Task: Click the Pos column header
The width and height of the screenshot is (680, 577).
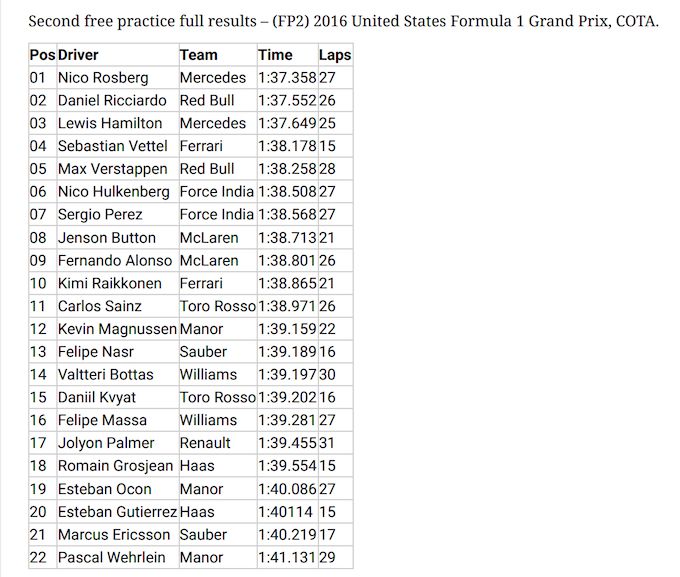Action: (x=42, y=55)
